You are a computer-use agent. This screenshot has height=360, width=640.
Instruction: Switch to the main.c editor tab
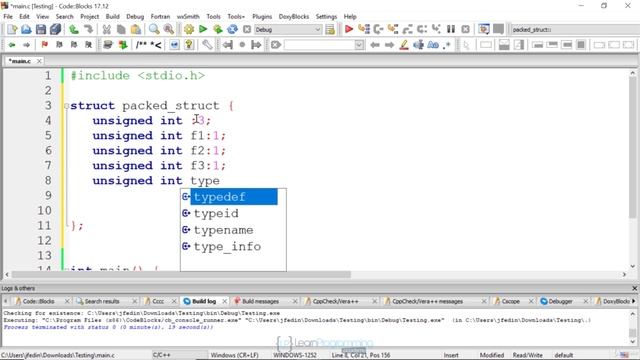pos(20,61)
